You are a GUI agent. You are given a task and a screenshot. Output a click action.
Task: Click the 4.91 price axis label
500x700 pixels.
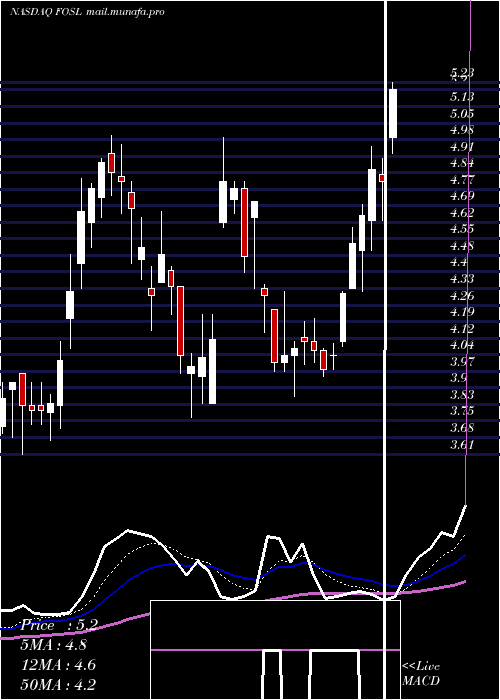pyautogui.click(x=462, y=147)
